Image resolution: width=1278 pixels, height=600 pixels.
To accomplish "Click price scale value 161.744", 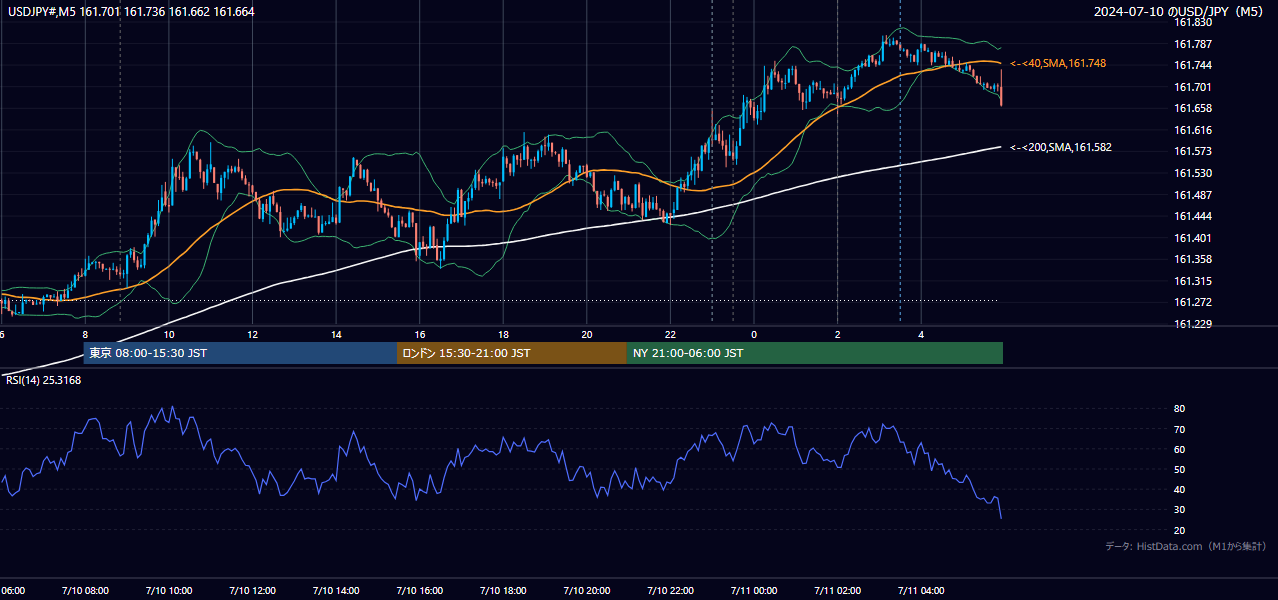I will tap(1193, 65).
